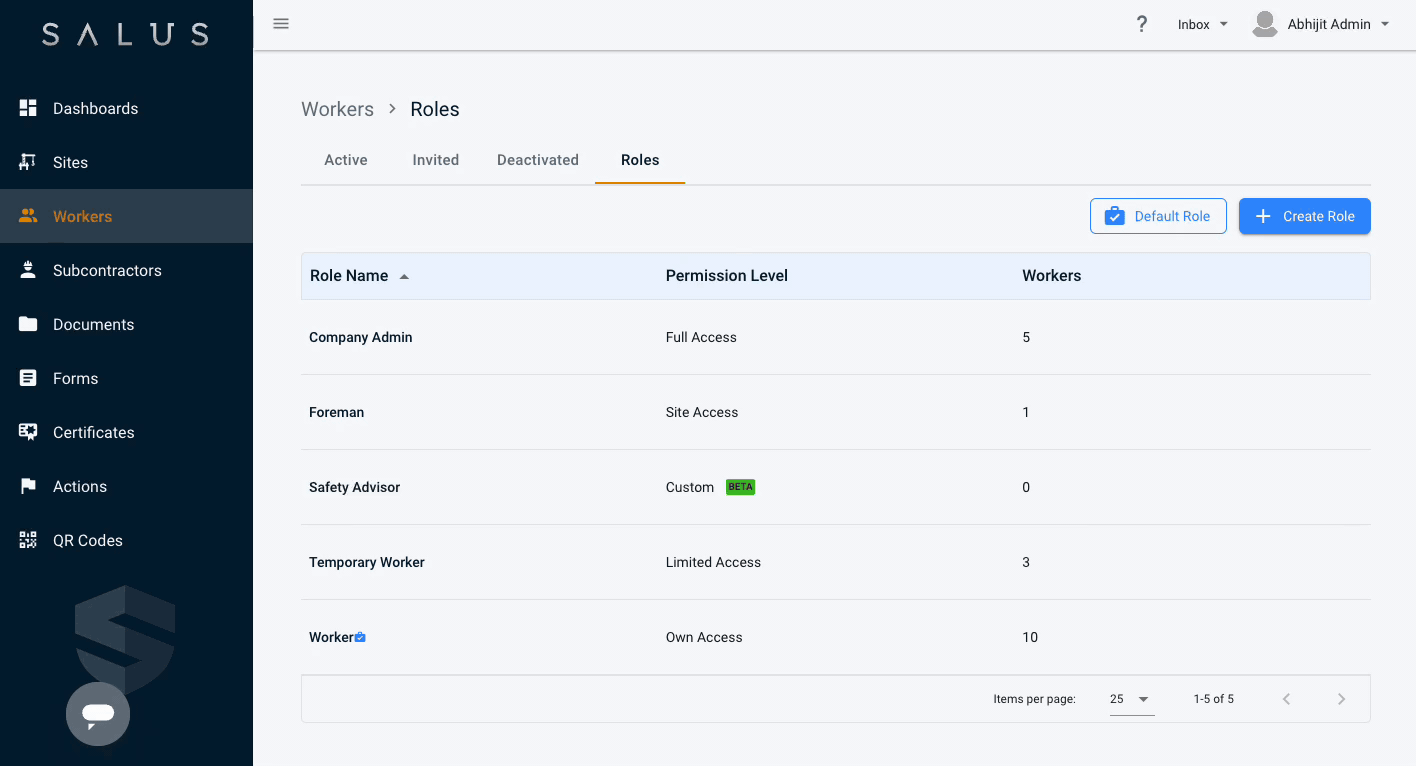Click the Create Role button

[1304, 216]
